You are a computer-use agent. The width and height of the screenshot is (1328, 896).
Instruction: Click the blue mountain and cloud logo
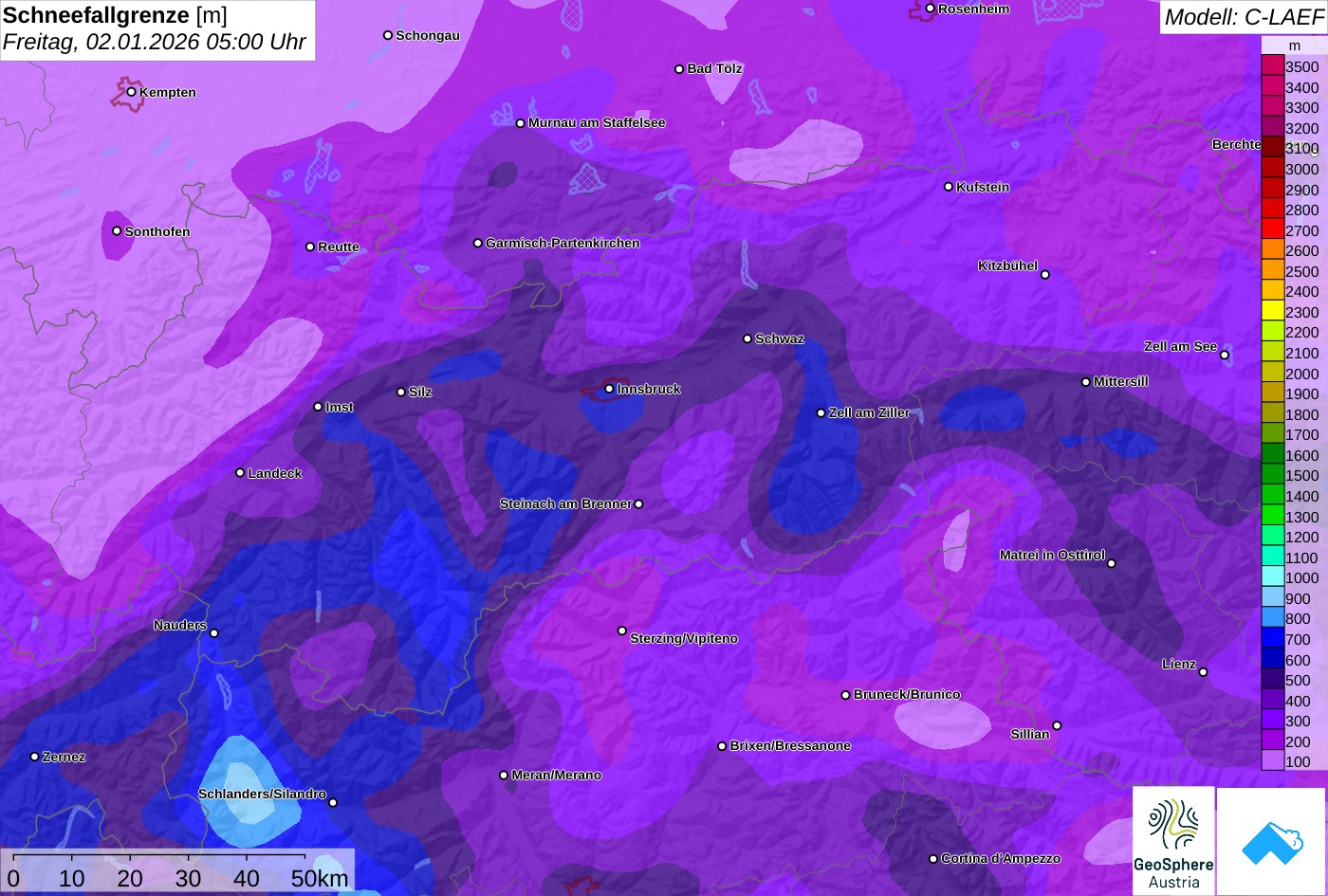[x=1271, y=841]
